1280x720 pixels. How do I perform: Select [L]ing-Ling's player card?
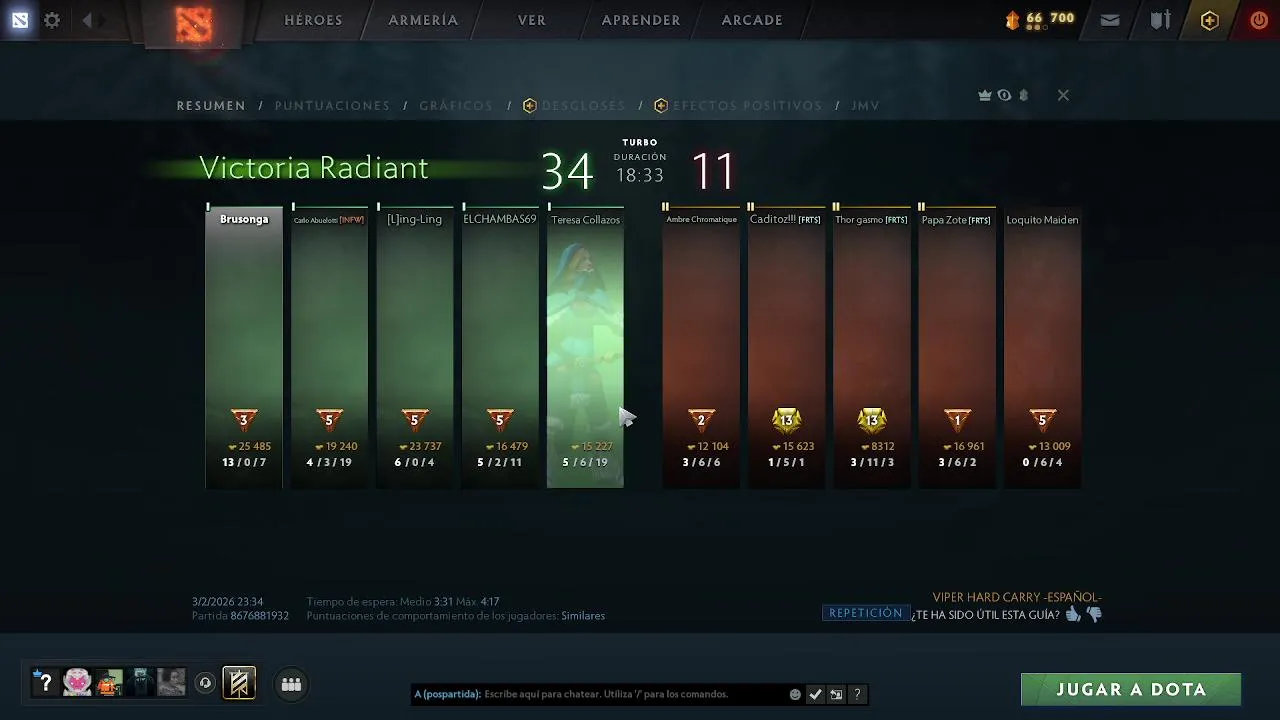414,347
